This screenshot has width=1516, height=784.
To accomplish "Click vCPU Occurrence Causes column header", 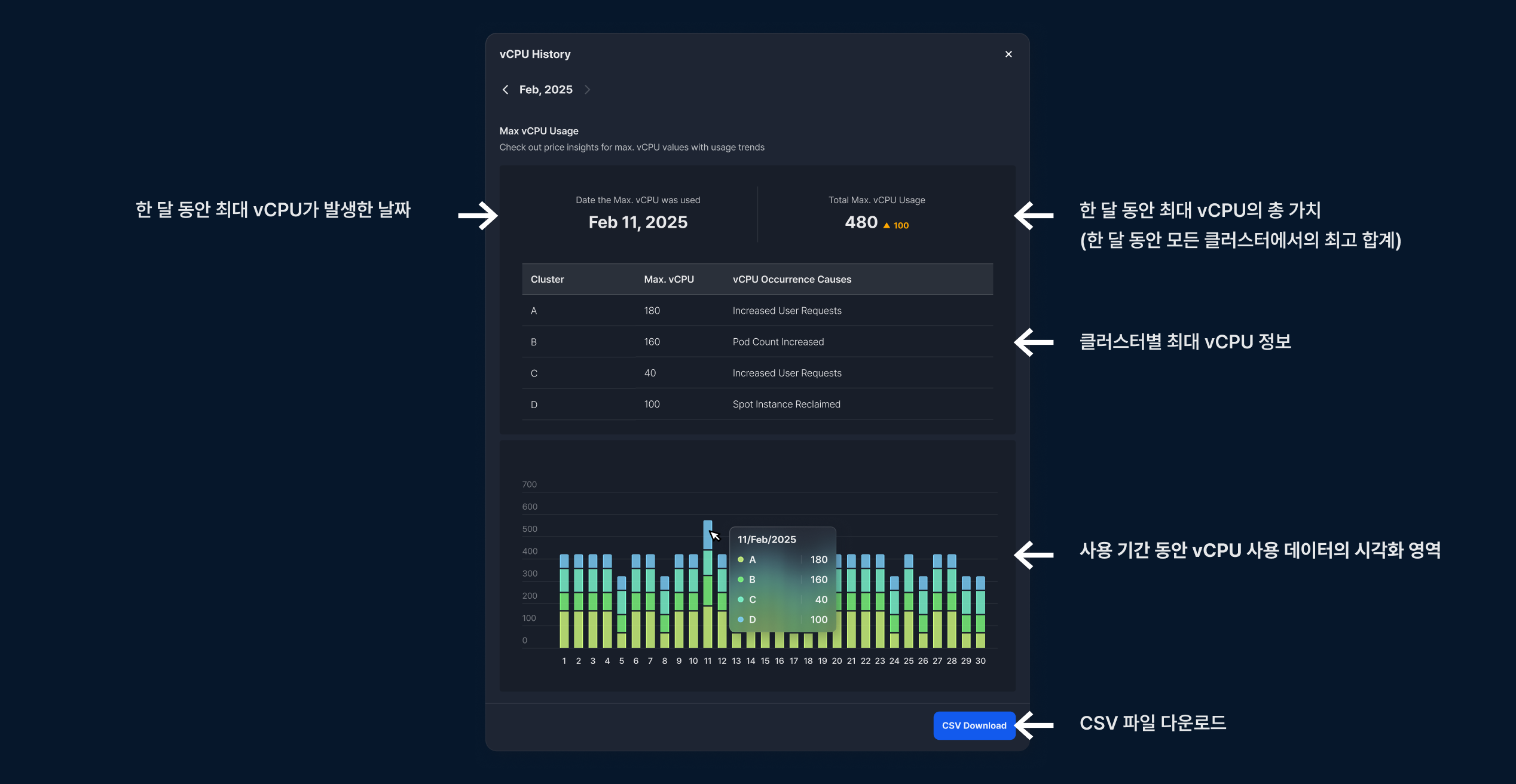I will tap(791, 280).
